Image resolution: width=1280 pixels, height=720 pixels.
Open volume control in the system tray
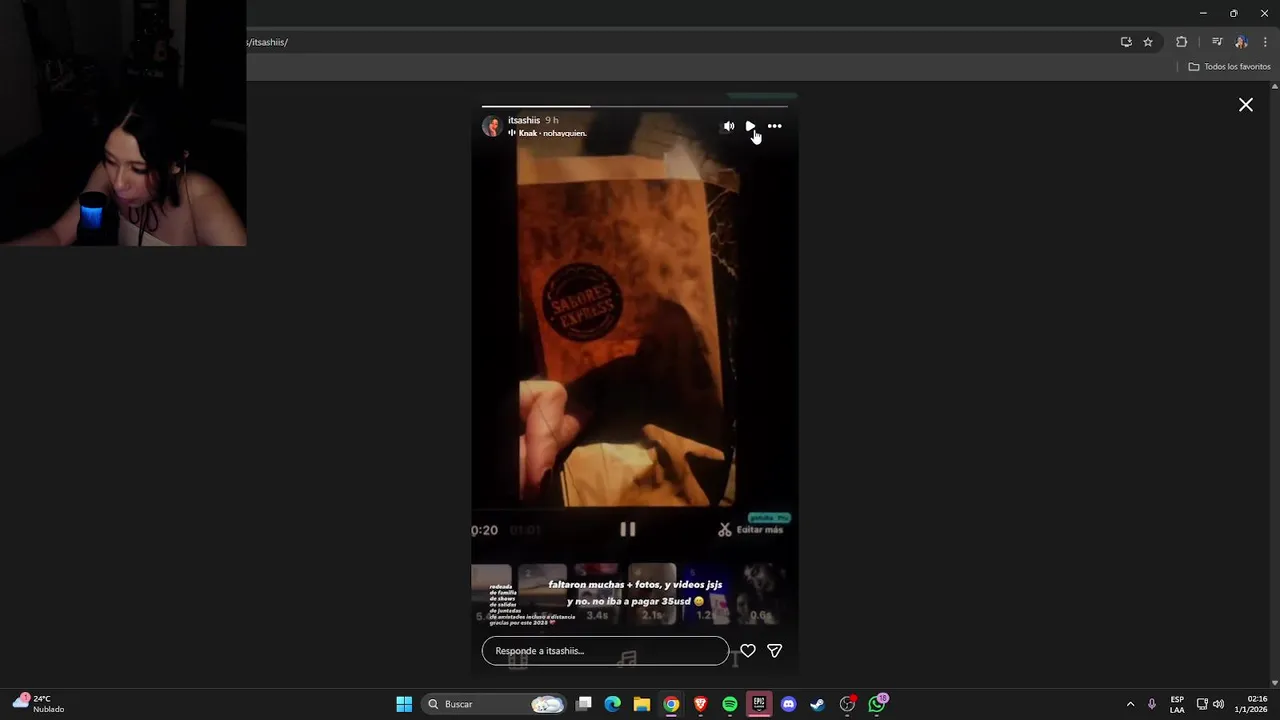click(1218, 704)
